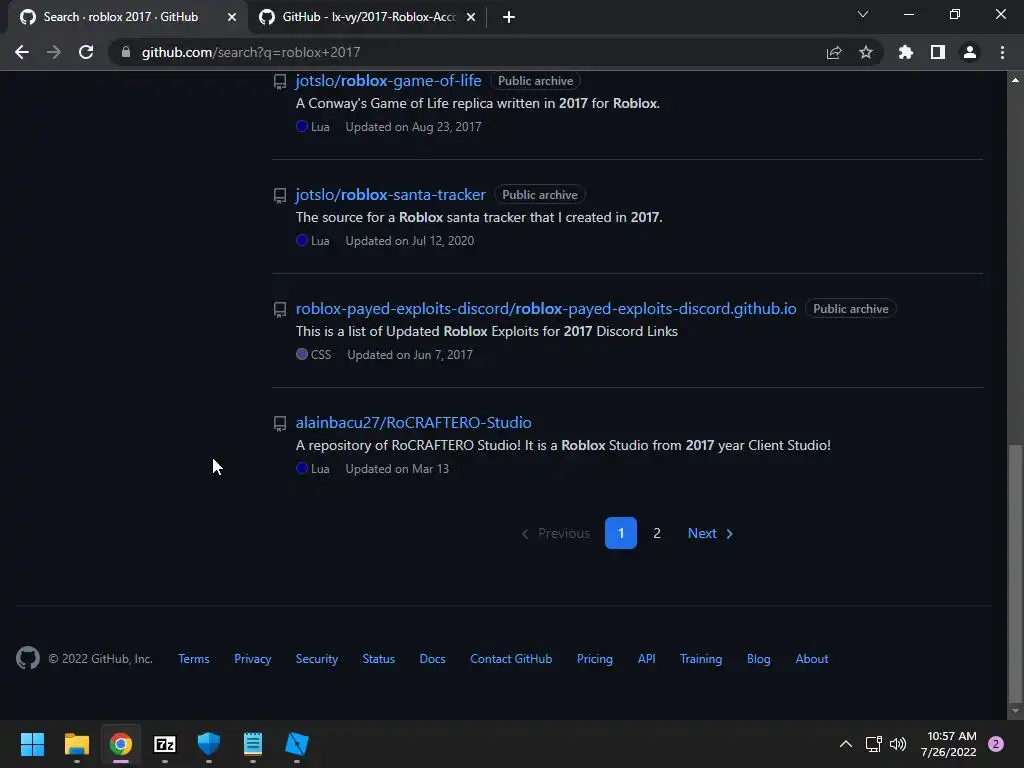This screenshot has height=768, width=1024.
Task: Open the Pricing footer link
Action: click(x=595, y=659)
